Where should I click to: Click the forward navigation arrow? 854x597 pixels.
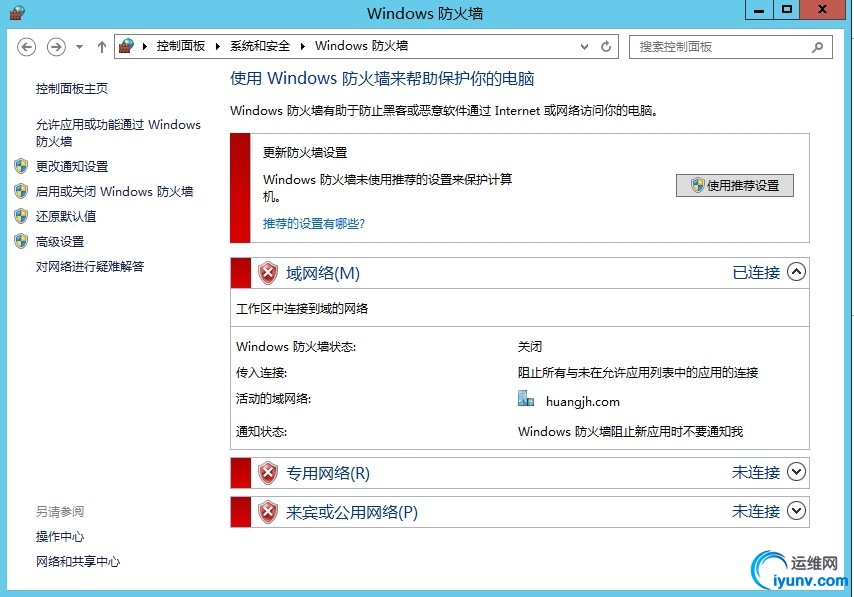coord(56,47)
